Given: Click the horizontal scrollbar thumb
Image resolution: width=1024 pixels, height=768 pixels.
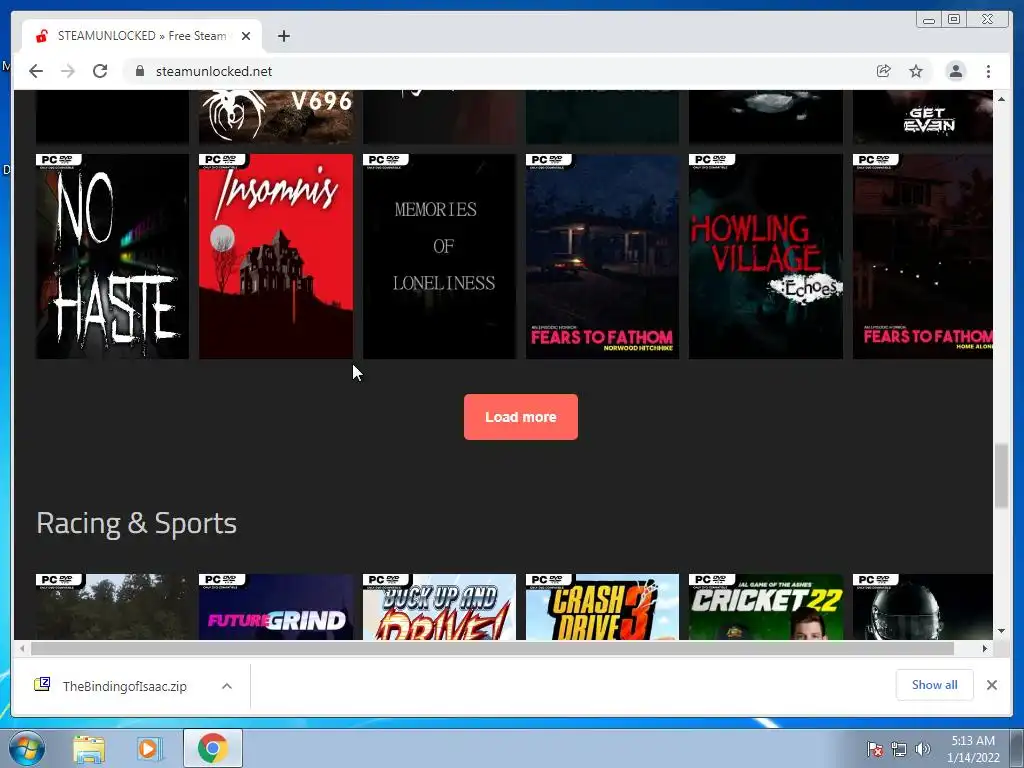Looking at the screenshot, I should pyautogui.click(x=492, y=648).
